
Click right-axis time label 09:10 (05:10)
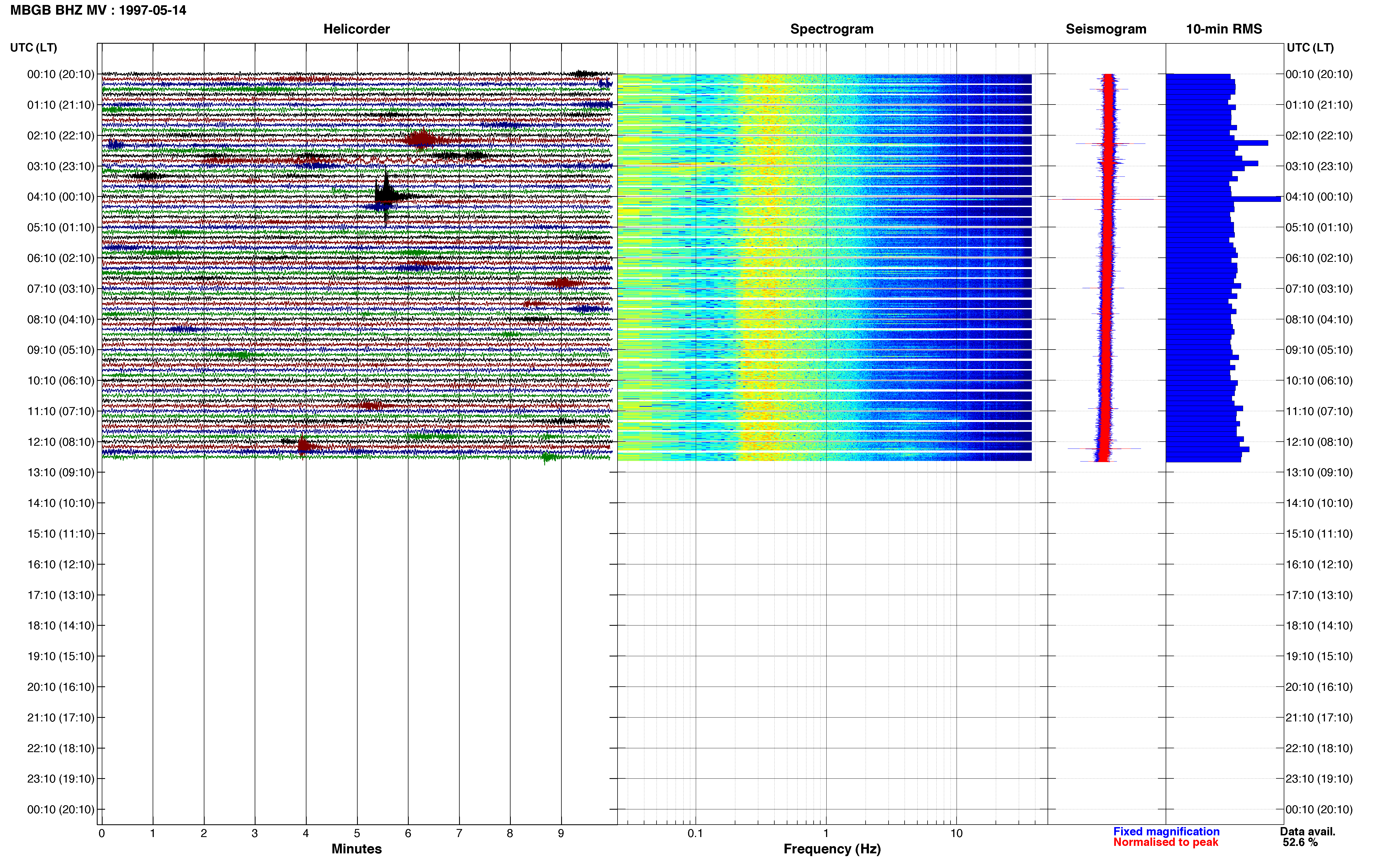coord(1319,350)
